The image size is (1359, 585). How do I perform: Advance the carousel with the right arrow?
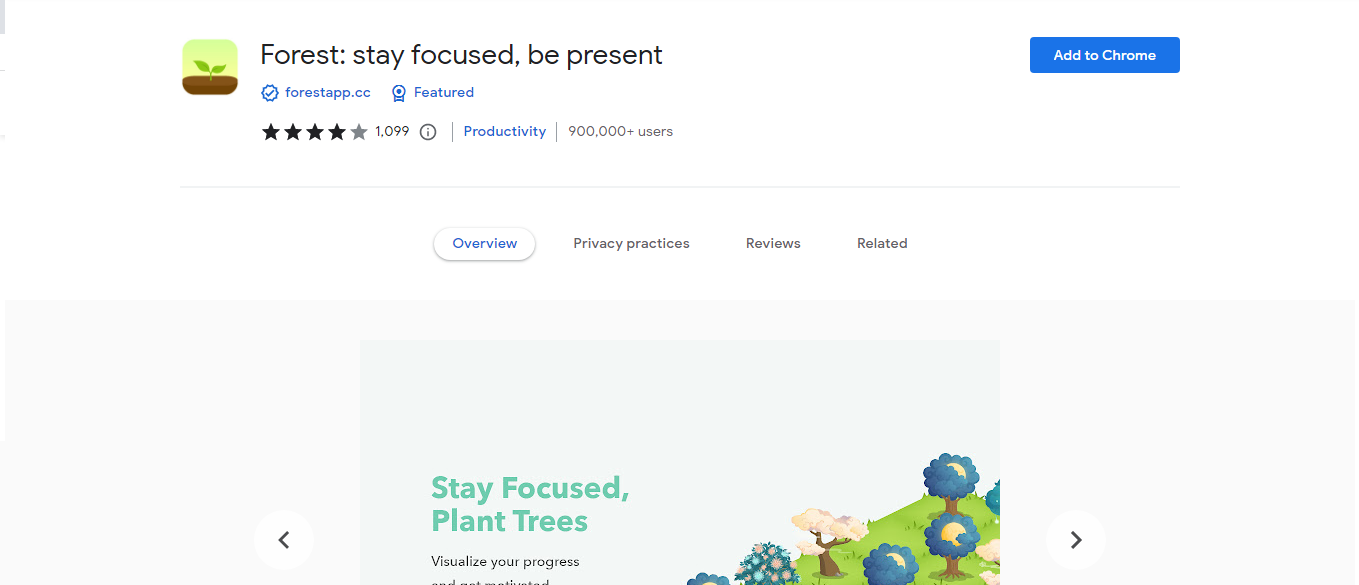pyautogui.click(x=1075, y=539)
